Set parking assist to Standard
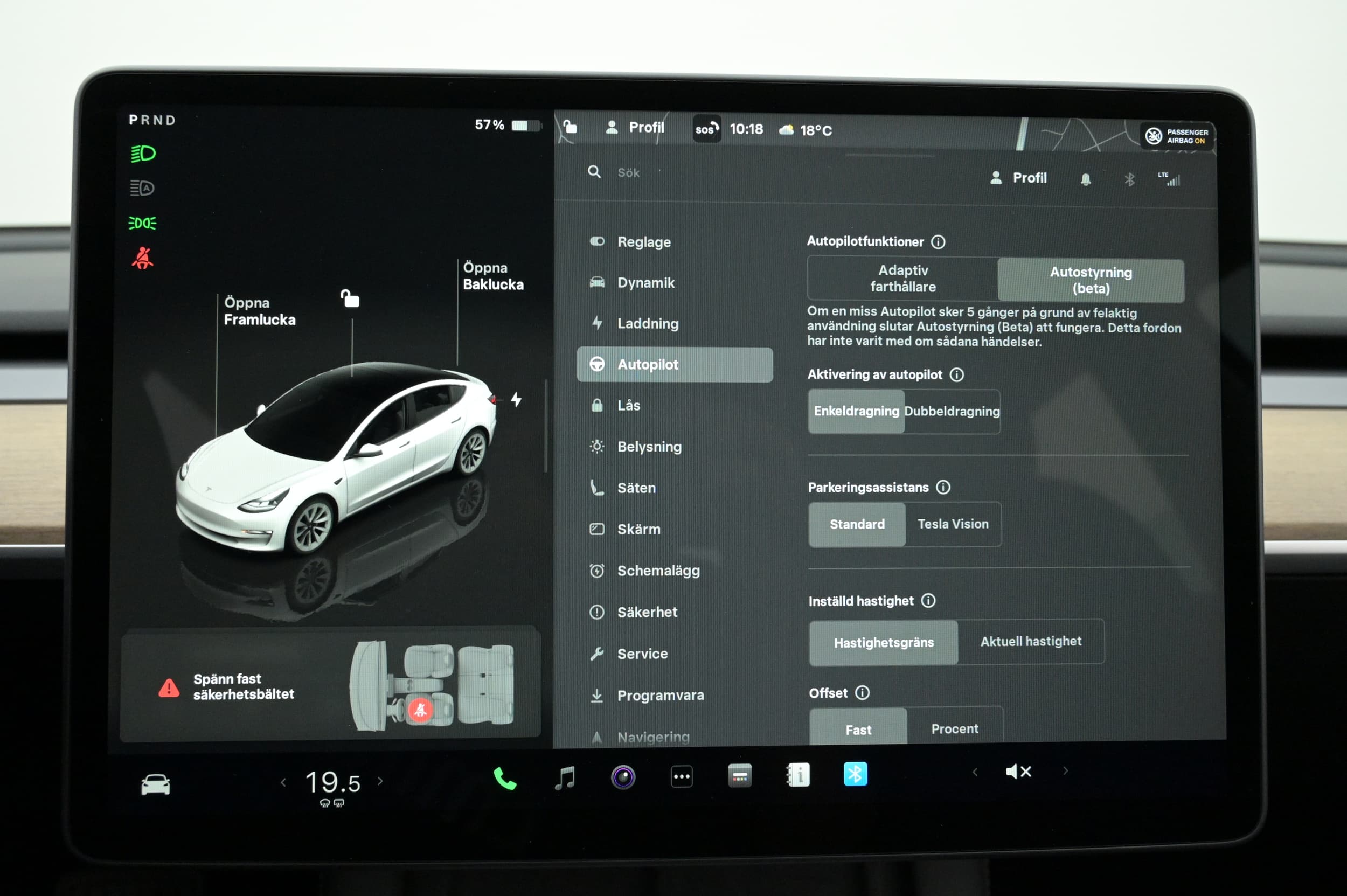 point(857,524)
